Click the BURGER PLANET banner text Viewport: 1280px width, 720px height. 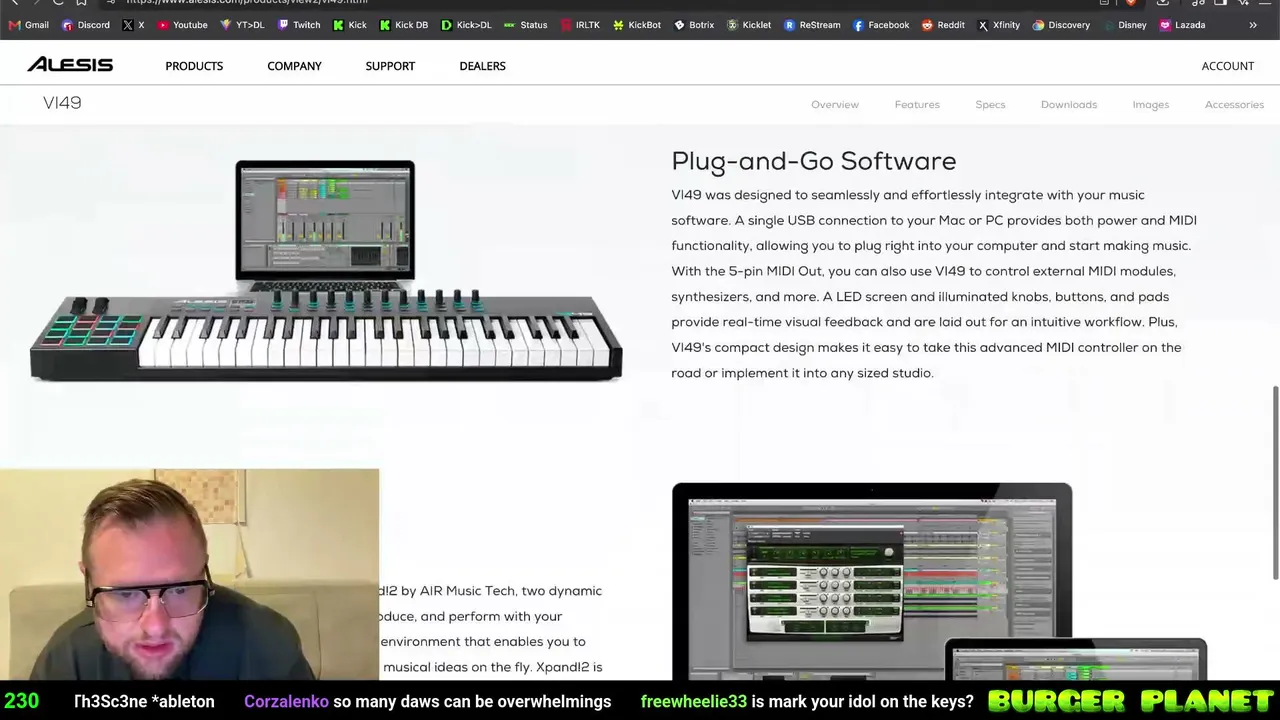[1130, 701]
